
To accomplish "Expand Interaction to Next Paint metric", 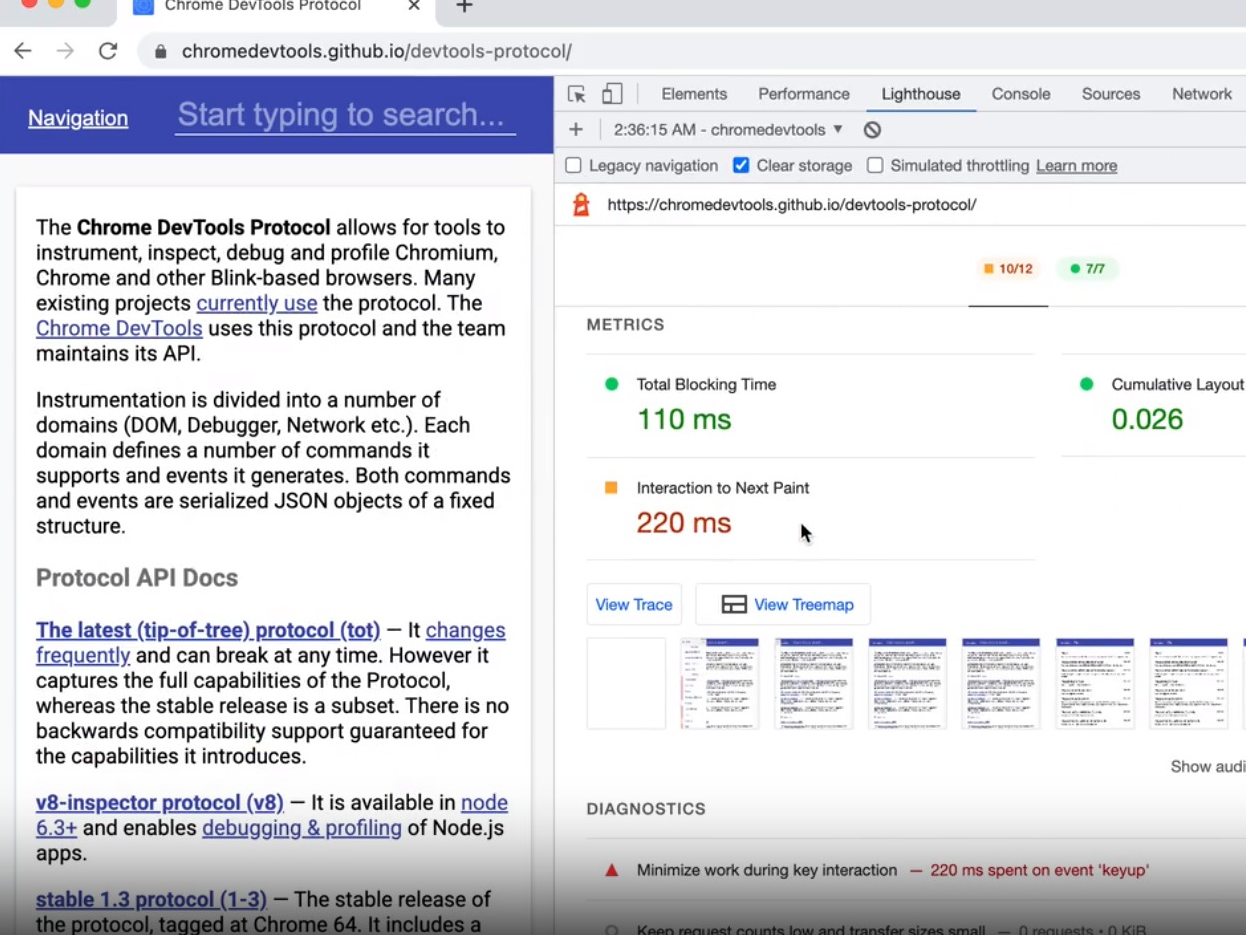I will click(810, 508).
